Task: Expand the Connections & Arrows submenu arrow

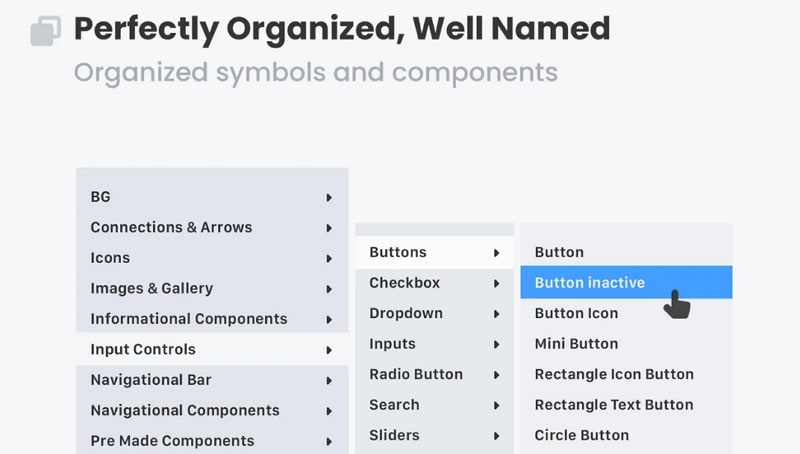Action: pos(328,228)
